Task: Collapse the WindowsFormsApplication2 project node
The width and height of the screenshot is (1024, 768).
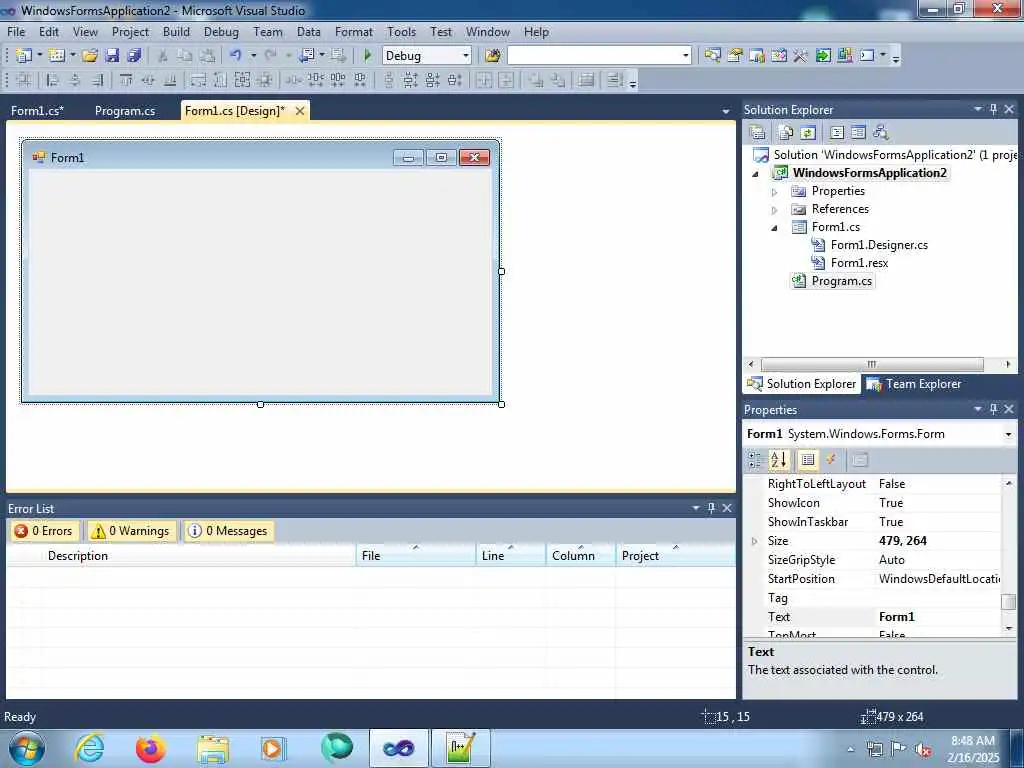Action: tap(756, 174)
